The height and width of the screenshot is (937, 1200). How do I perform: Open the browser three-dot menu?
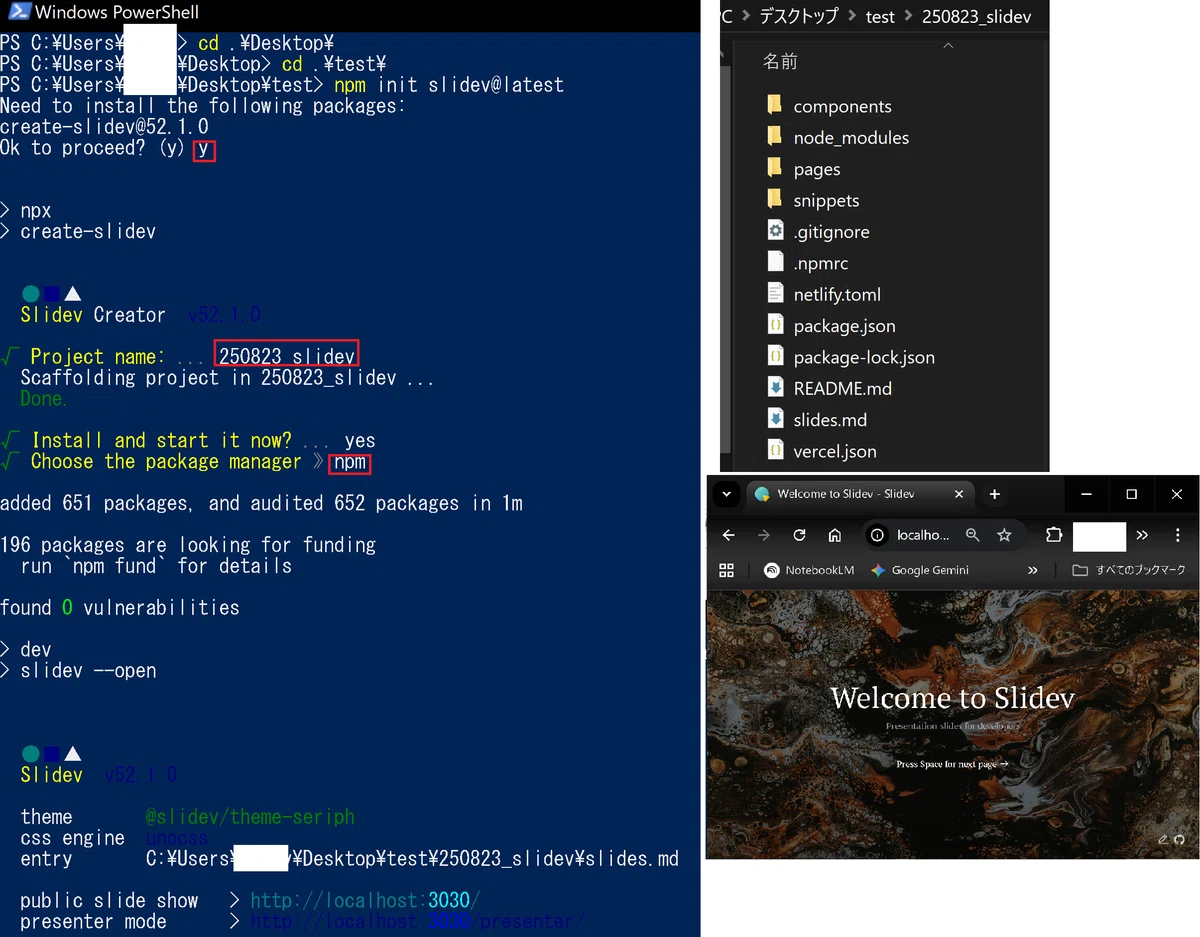point(1180,536)
